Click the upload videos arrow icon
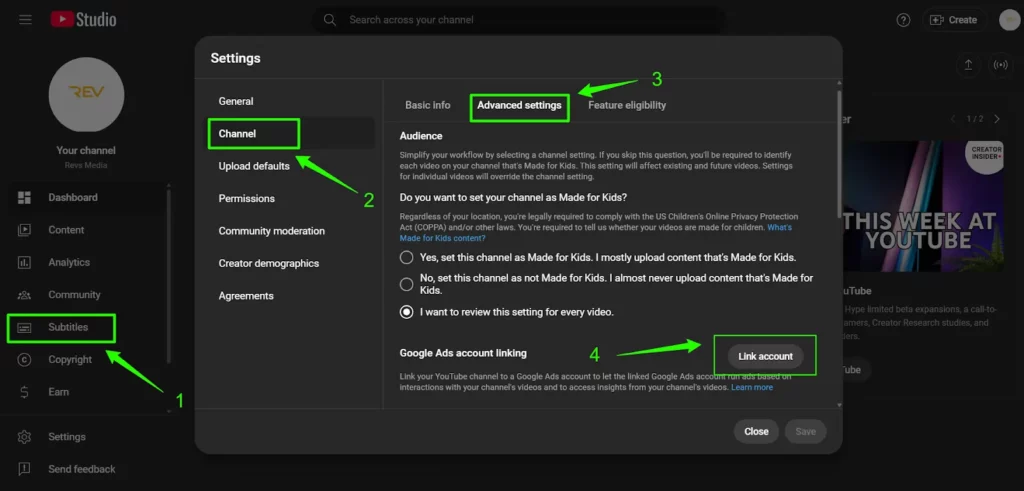Viewport: 1024px width, 491px height. coord(968,65)
